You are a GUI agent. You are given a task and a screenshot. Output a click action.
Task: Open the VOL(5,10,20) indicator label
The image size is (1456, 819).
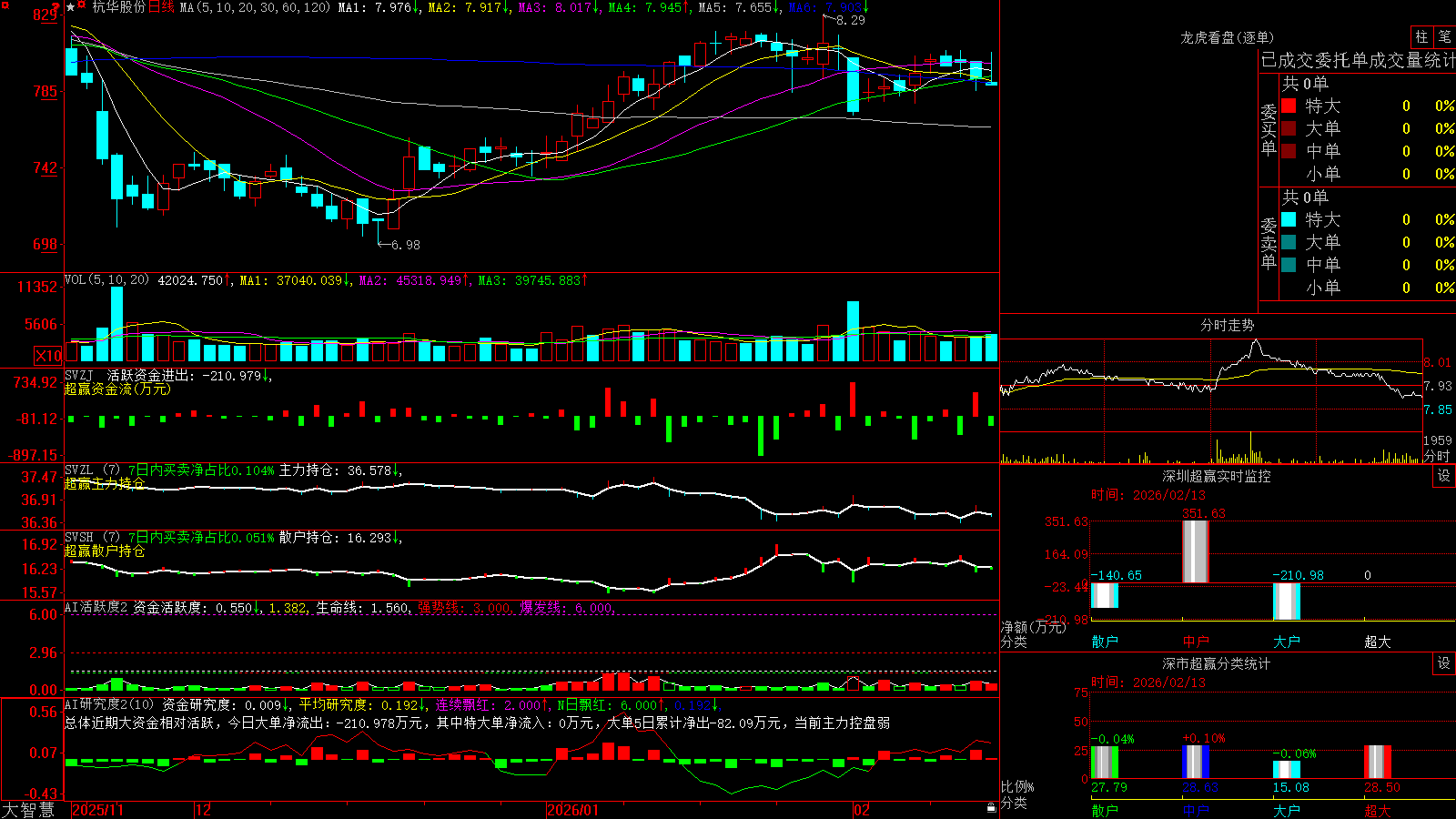(x=106, y=280)
